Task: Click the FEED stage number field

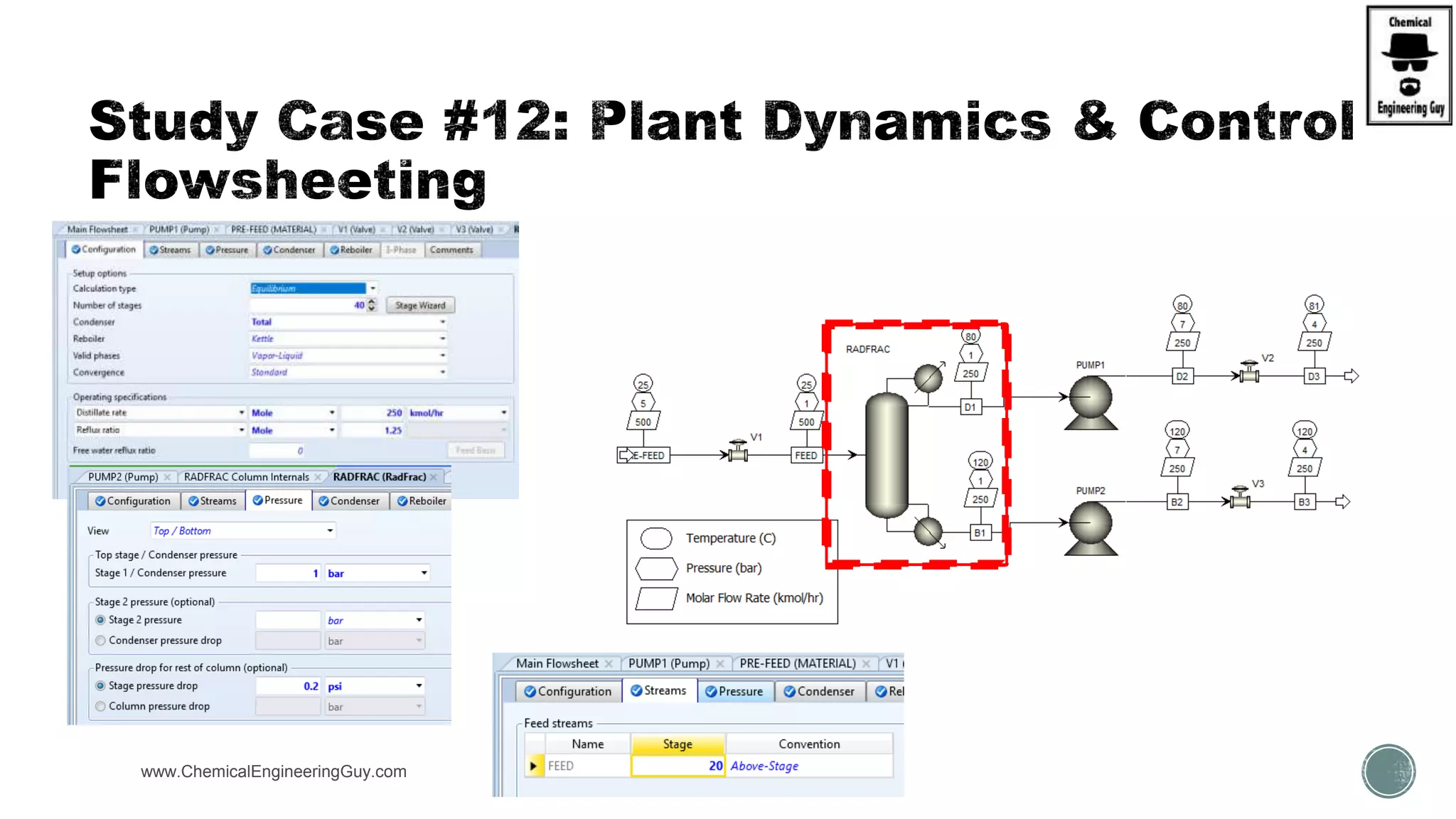Action: 678,766
